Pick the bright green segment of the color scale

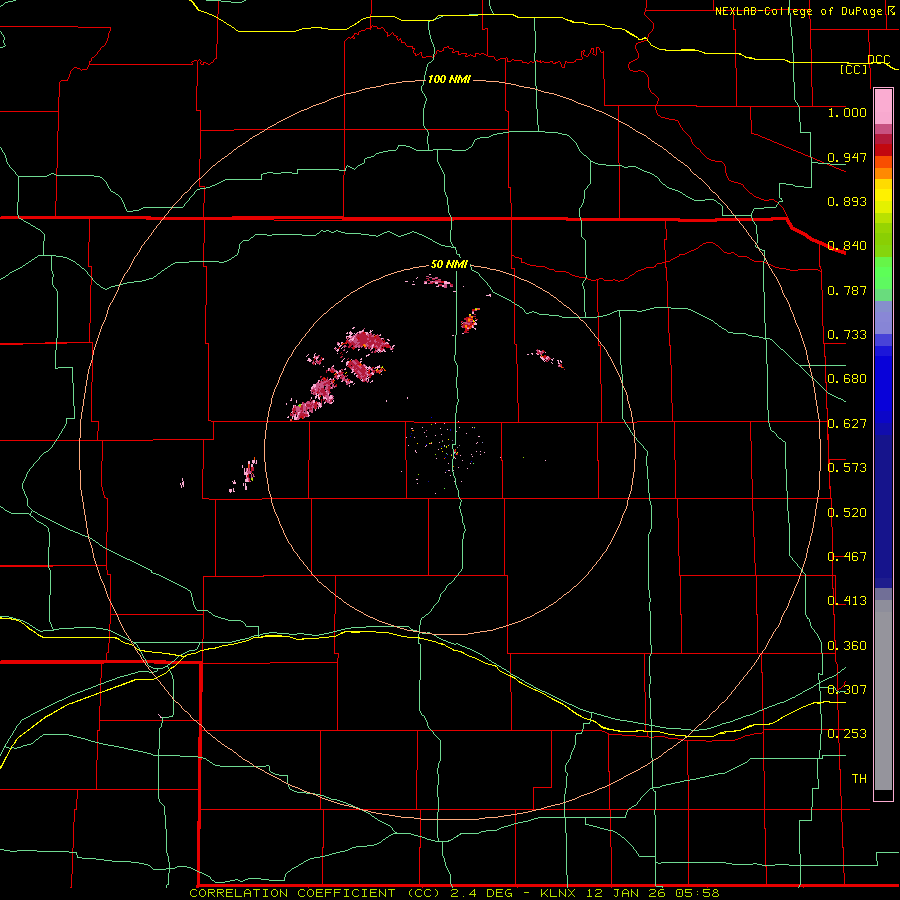click(x=883, y=273)
